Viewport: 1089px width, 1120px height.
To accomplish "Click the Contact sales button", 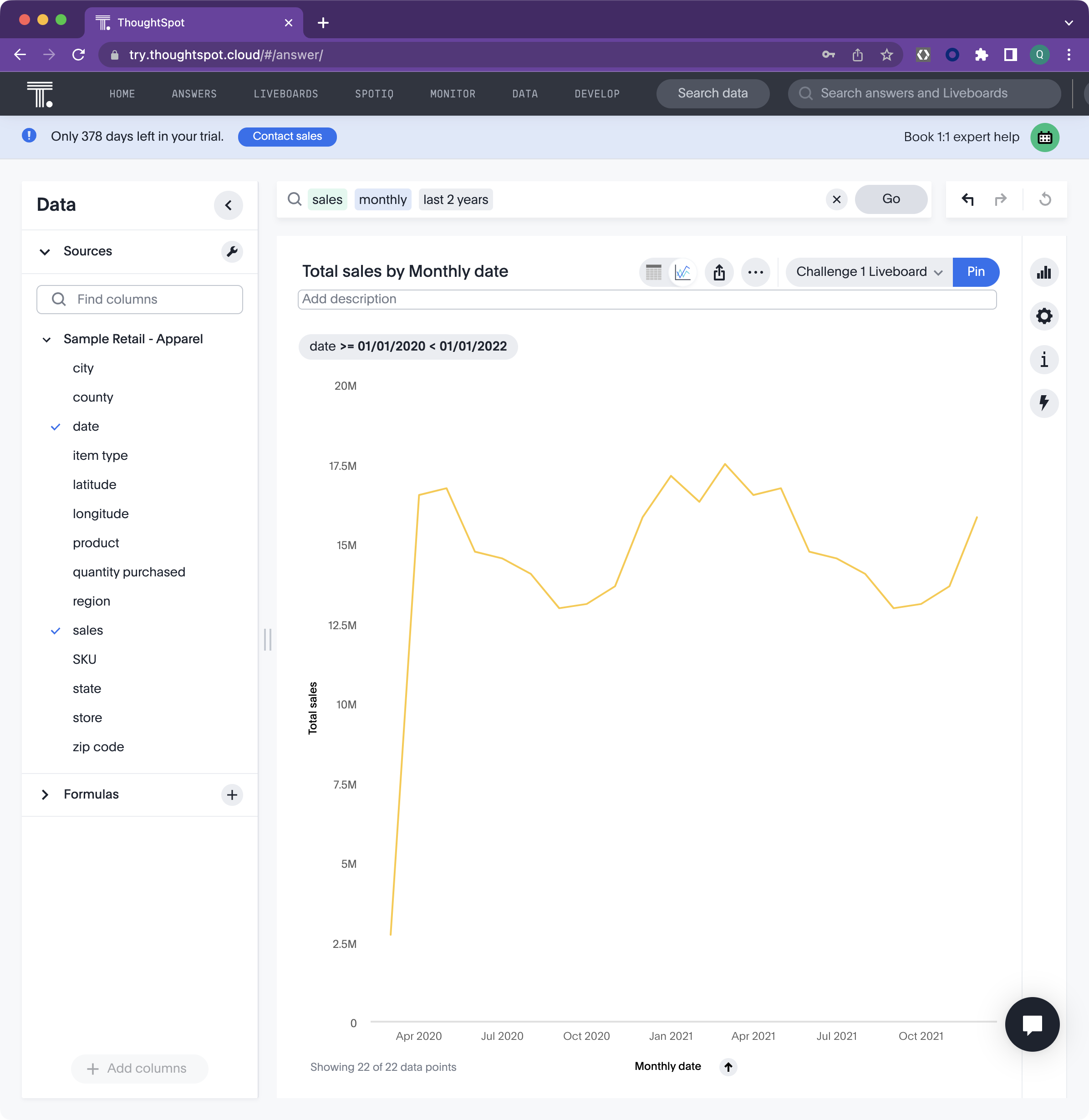I will click(x=287, y=136).
